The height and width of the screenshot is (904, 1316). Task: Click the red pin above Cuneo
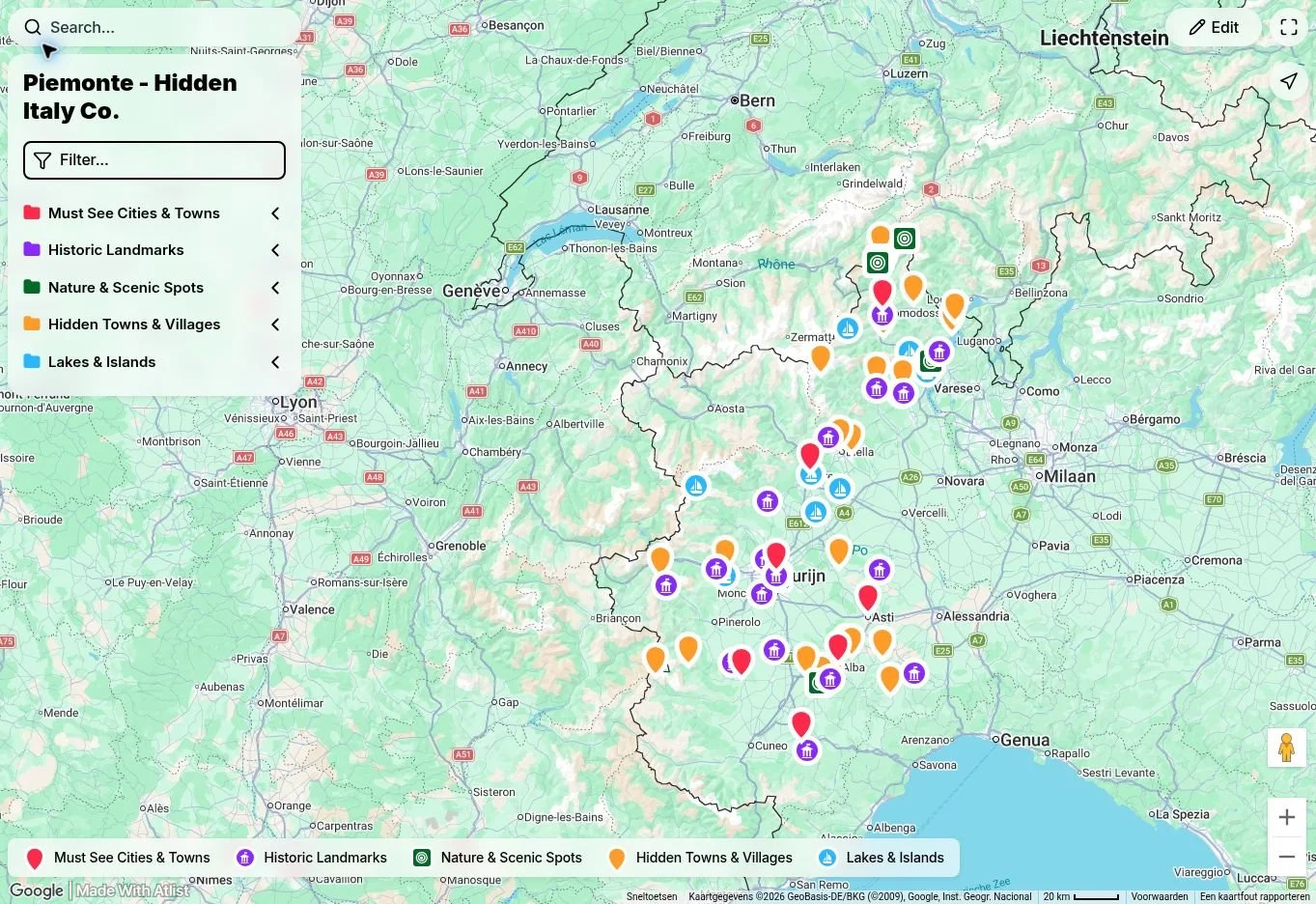pyautogui.click(x=801, y=723)
